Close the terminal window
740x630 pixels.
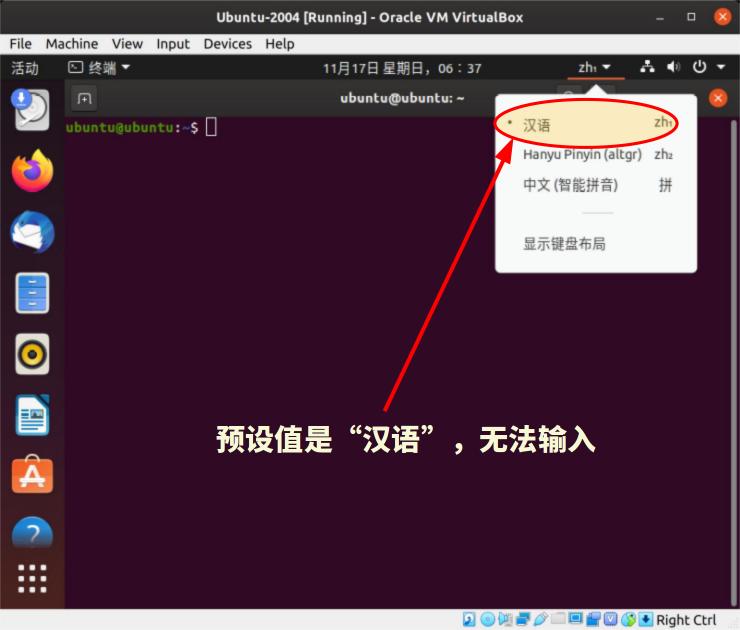(718, 98)
